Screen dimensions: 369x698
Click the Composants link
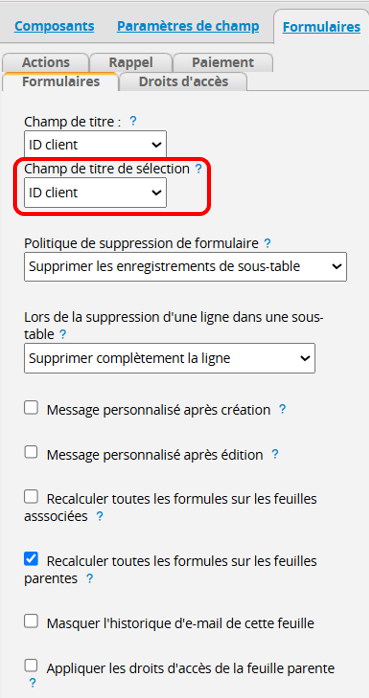[54, 26]
